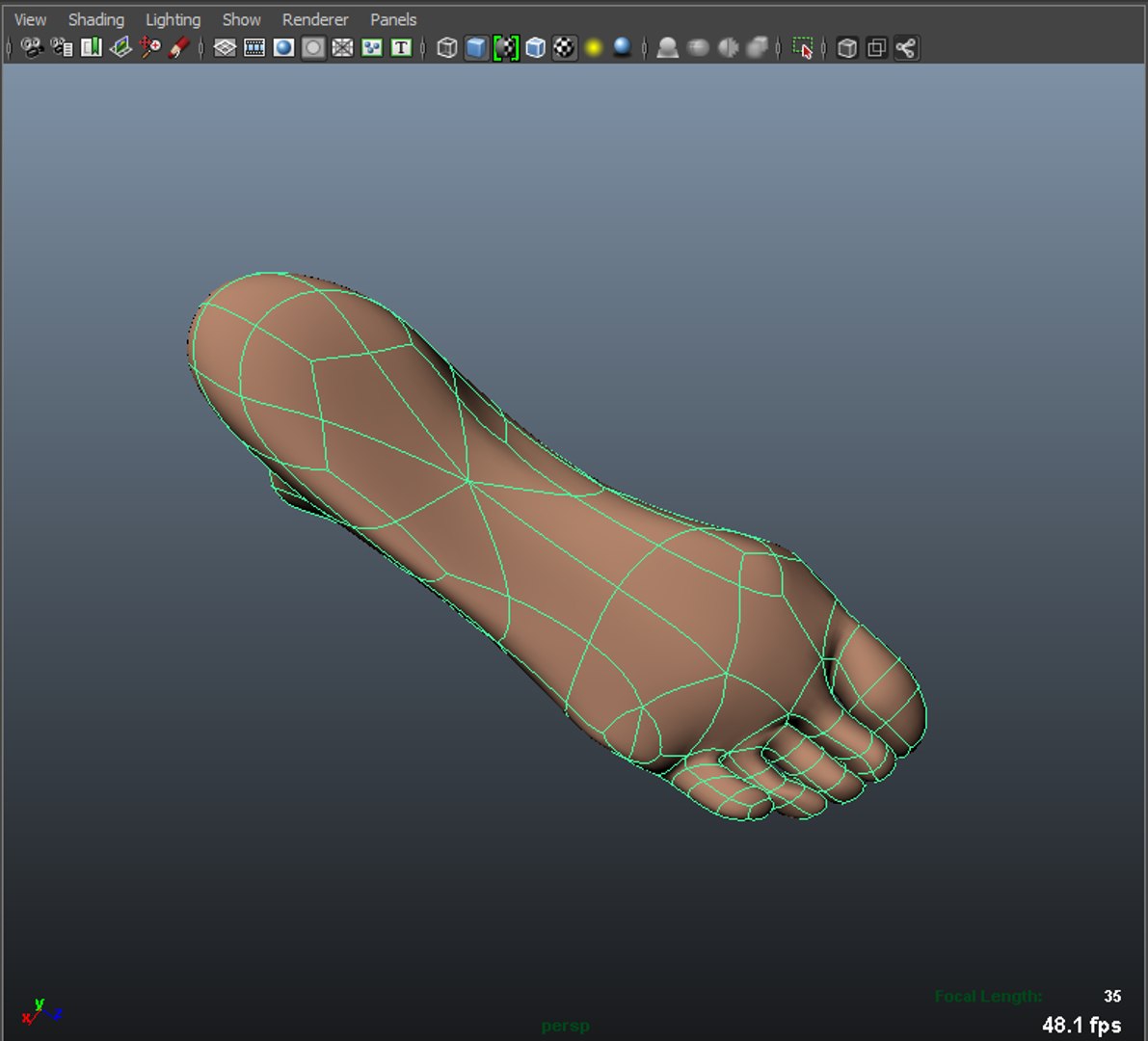Viewport: 1148px width, 1041px height.
Task: Click the camera Bookmarks icon
Action: [92, 48]
